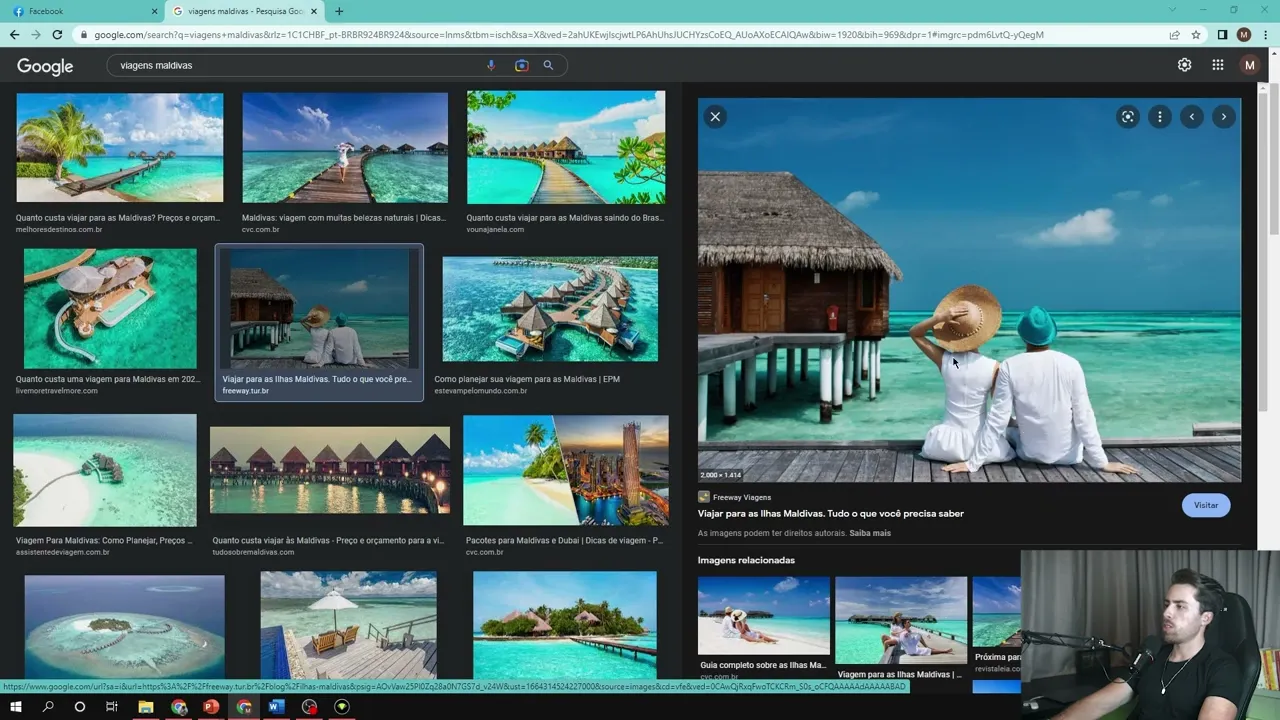The height and width of the screenshot is (720, 1280).
Task: Open Google account avatar on page
Action: pos(1249,65)
